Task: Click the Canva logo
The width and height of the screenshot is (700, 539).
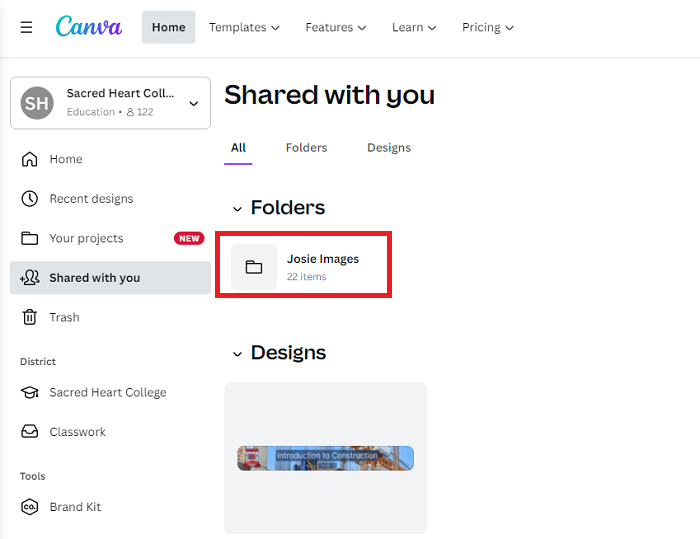Action: [x=89, y=27]
